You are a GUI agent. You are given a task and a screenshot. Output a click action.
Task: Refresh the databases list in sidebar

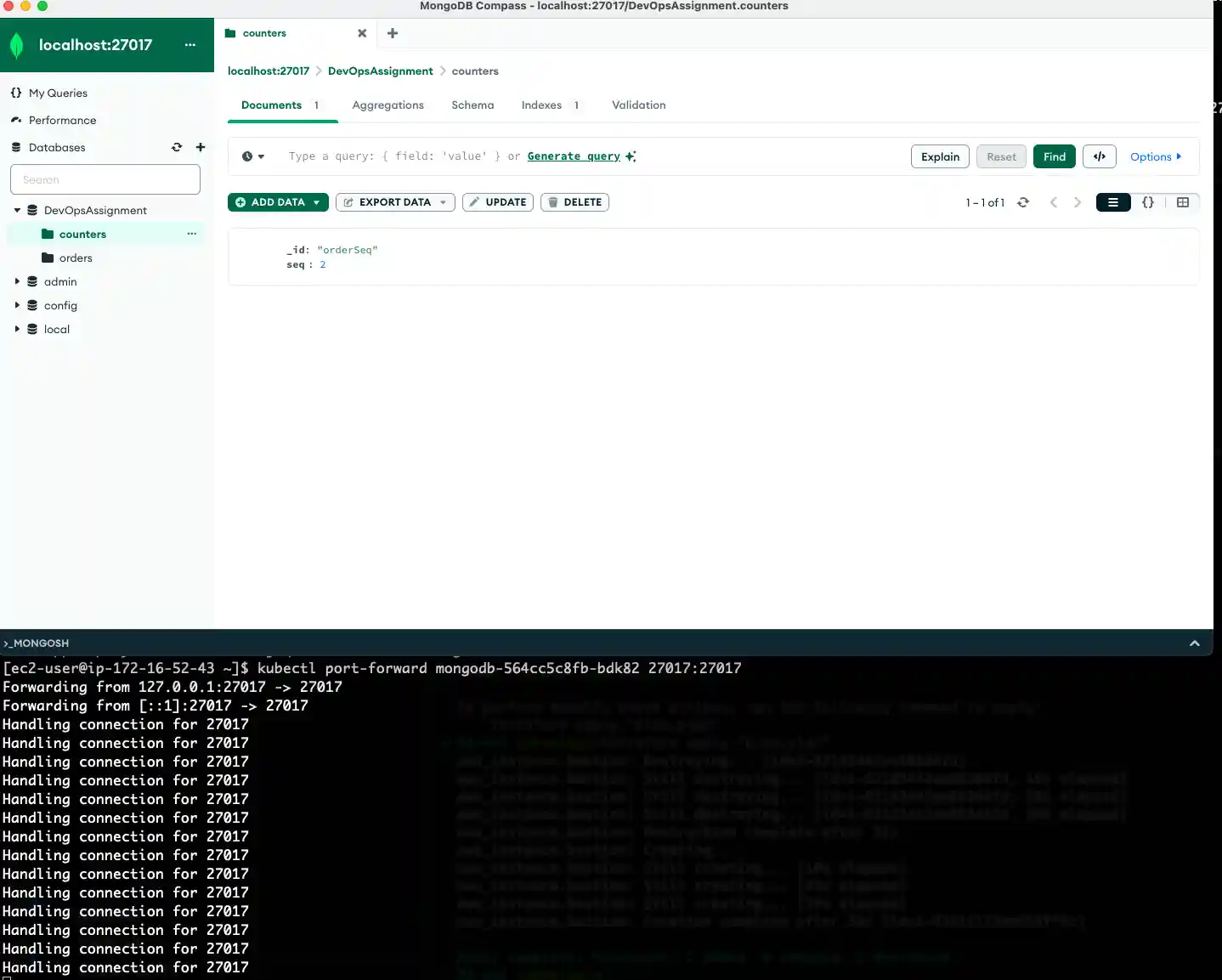point(177,147)
